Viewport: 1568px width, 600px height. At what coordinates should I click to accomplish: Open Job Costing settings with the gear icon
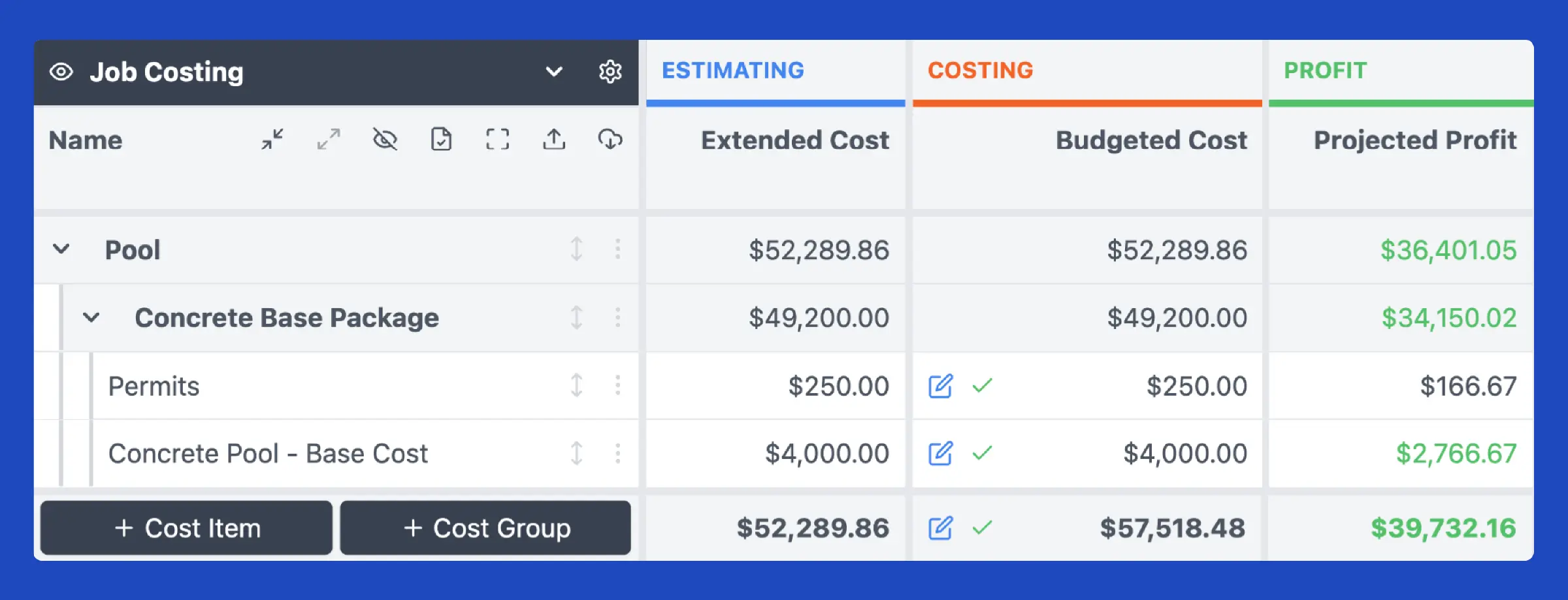click(x=610, y=72)
